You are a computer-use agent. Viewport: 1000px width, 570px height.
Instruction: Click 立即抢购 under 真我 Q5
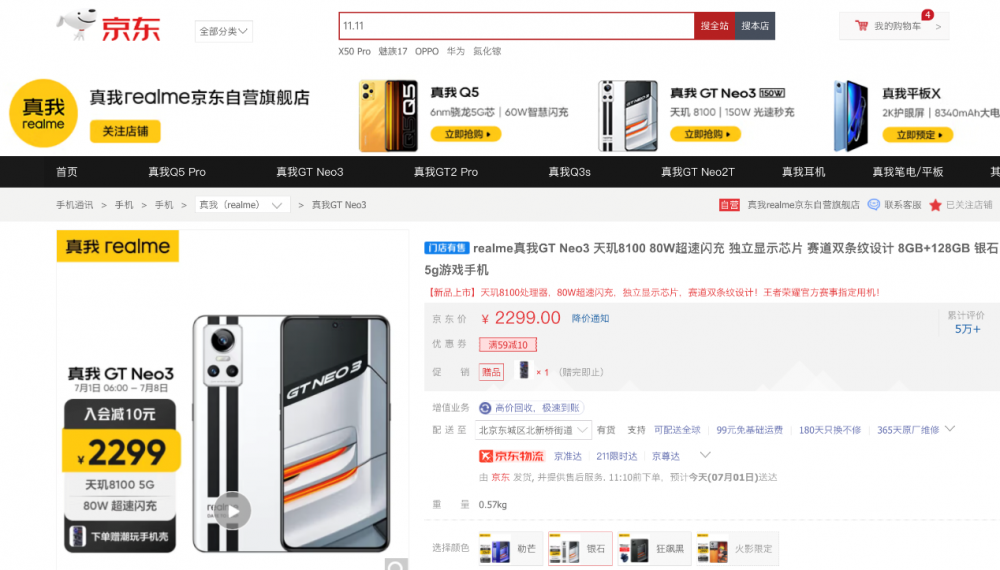[466, 134]
